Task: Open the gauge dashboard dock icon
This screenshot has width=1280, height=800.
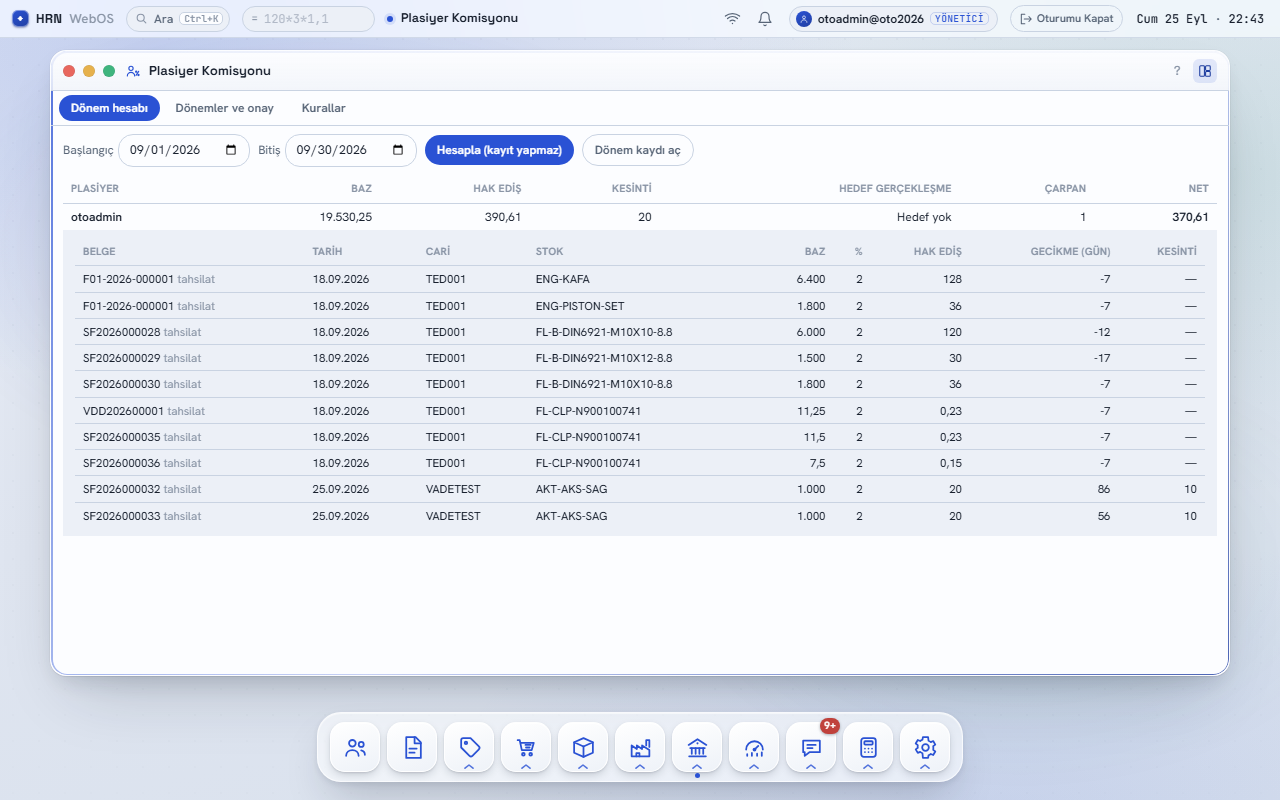Action: tap(754, 747)
